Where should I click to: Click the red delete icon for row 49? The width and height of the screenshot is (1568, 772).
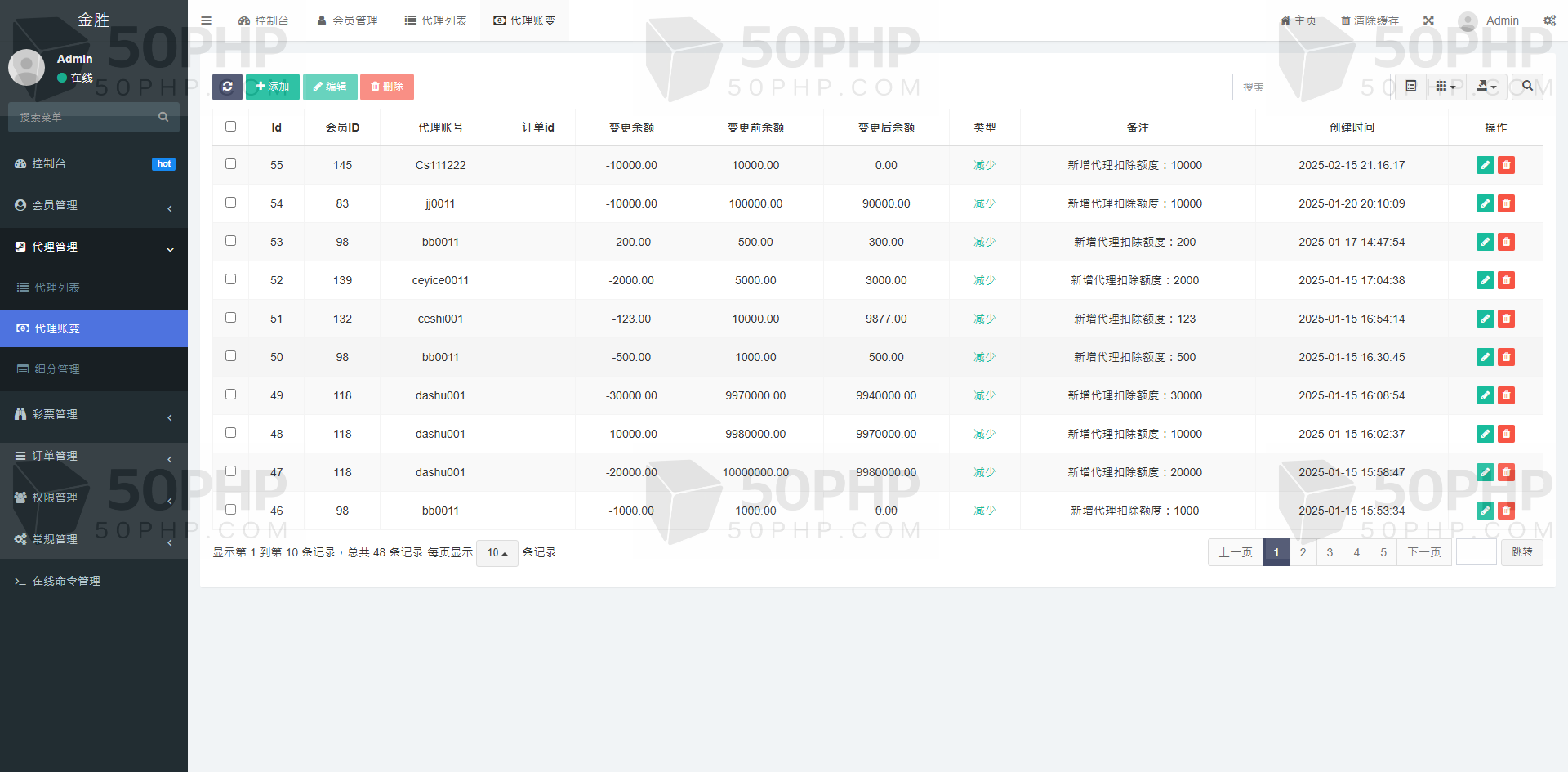pyautogui.click(x=1506, y=395)
